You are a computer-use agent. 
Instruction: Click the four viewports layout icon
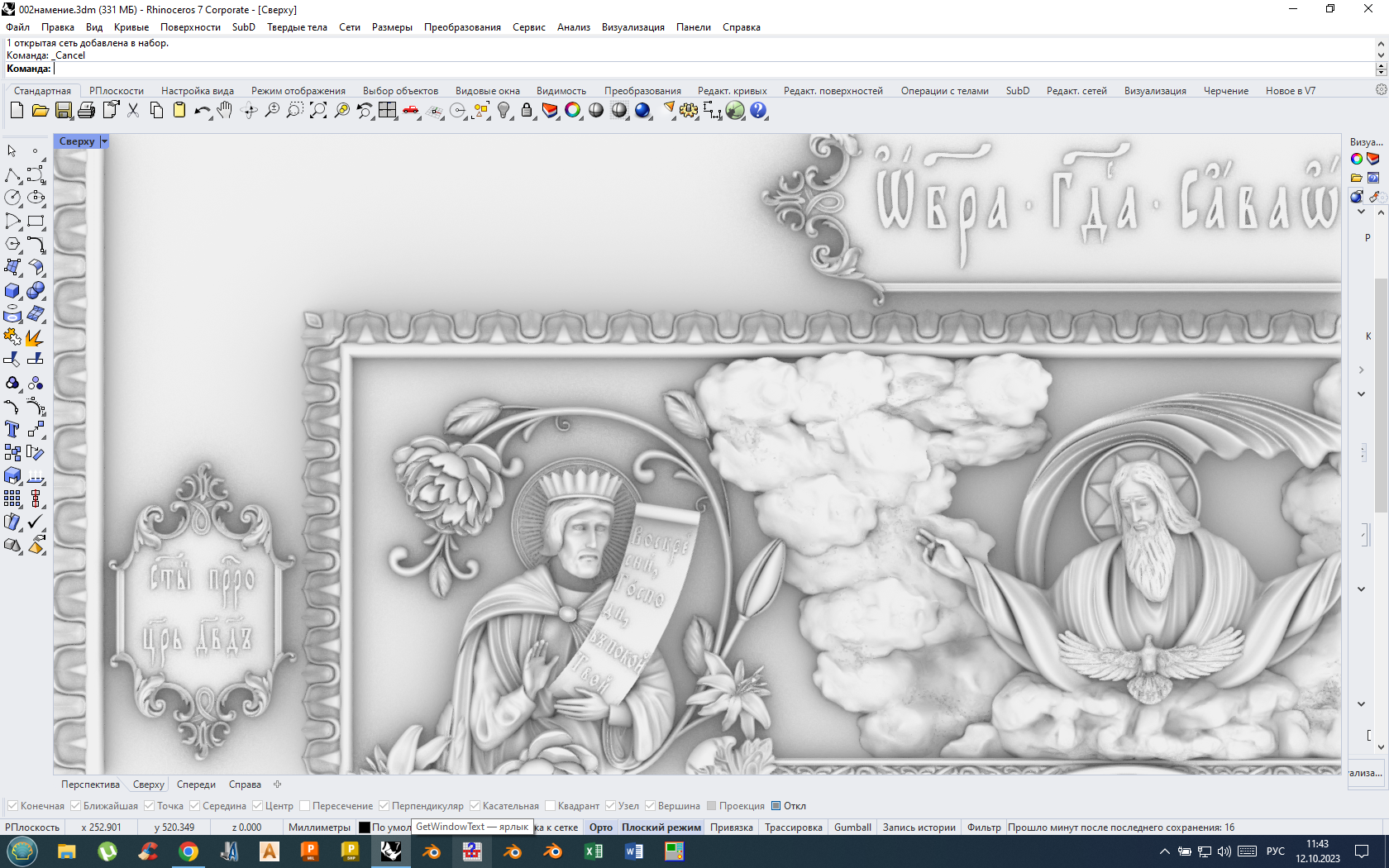tap(388, 110)
